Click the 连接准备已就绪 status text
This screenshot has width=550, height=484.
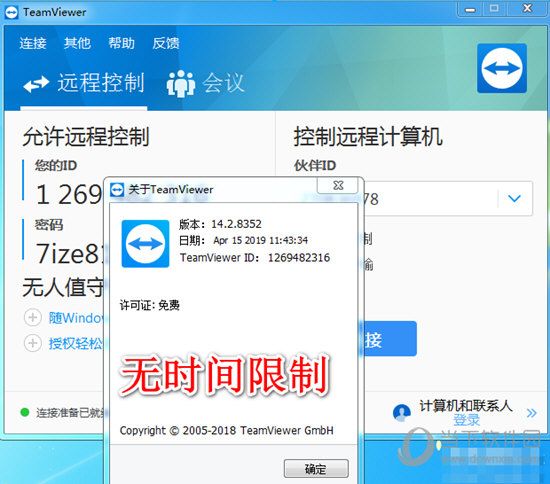pos(70,413)
